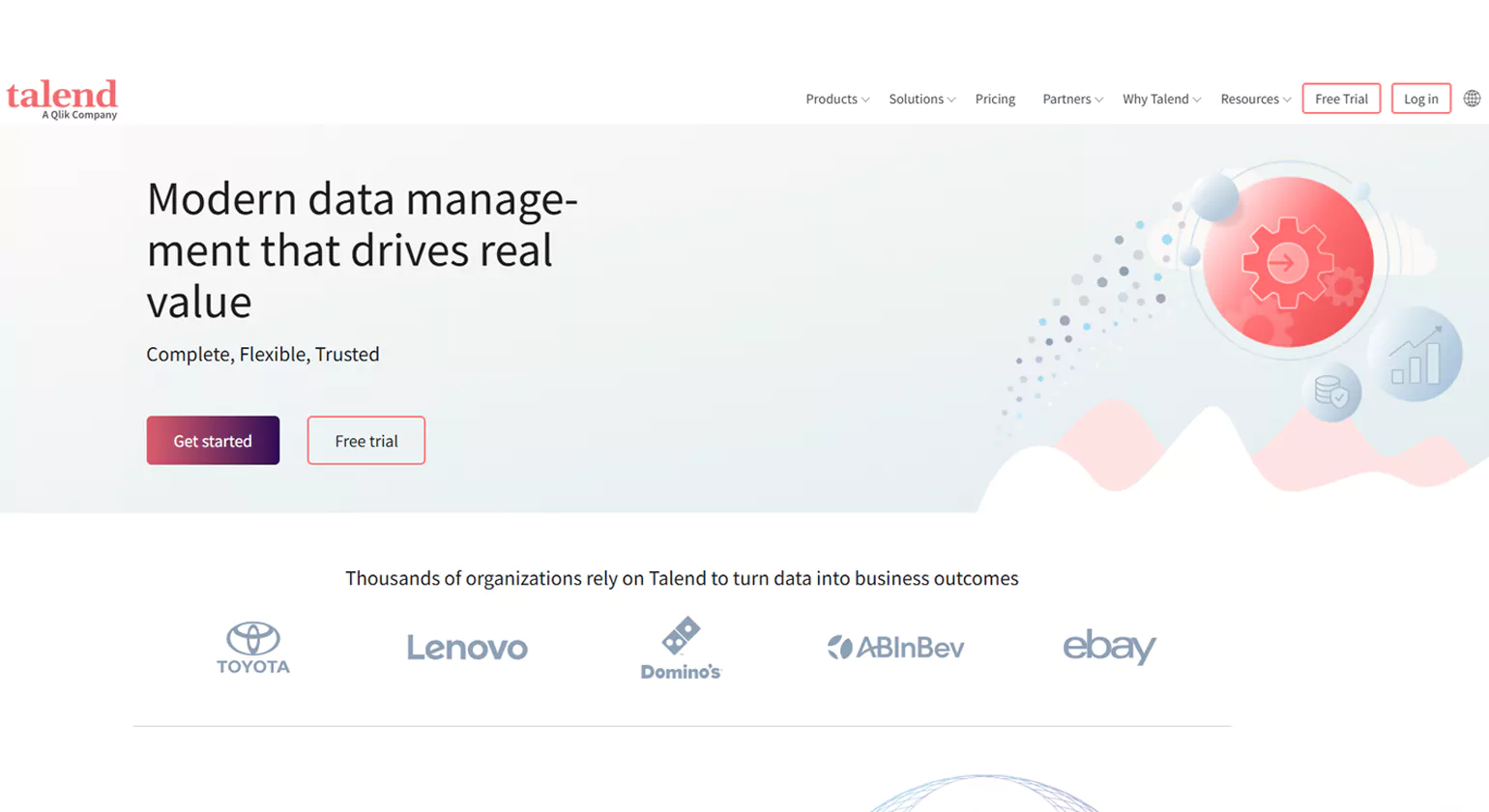Click the eBay logo

[1109, 647]
